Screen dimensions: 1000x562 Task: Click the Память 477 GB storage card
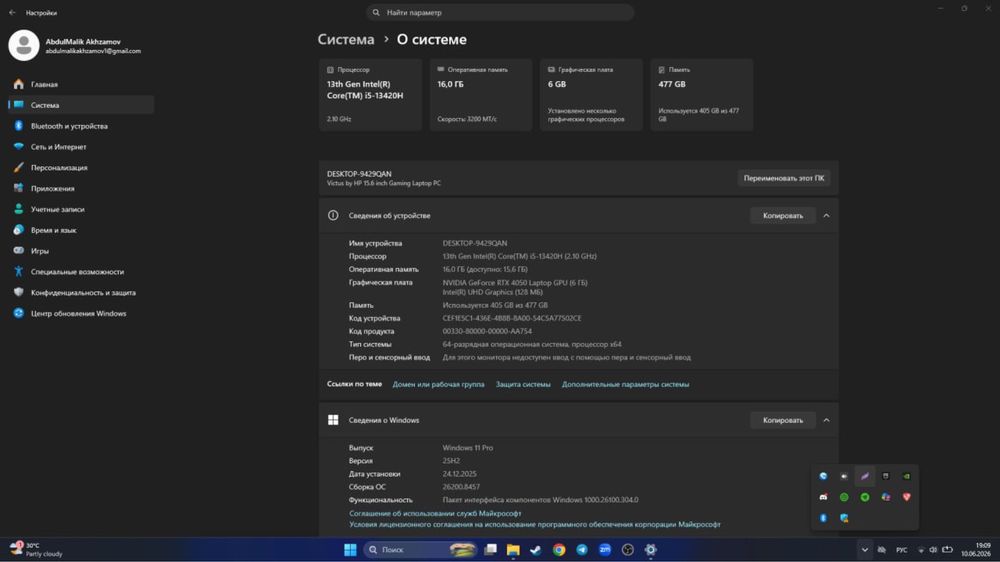(702, 94)
